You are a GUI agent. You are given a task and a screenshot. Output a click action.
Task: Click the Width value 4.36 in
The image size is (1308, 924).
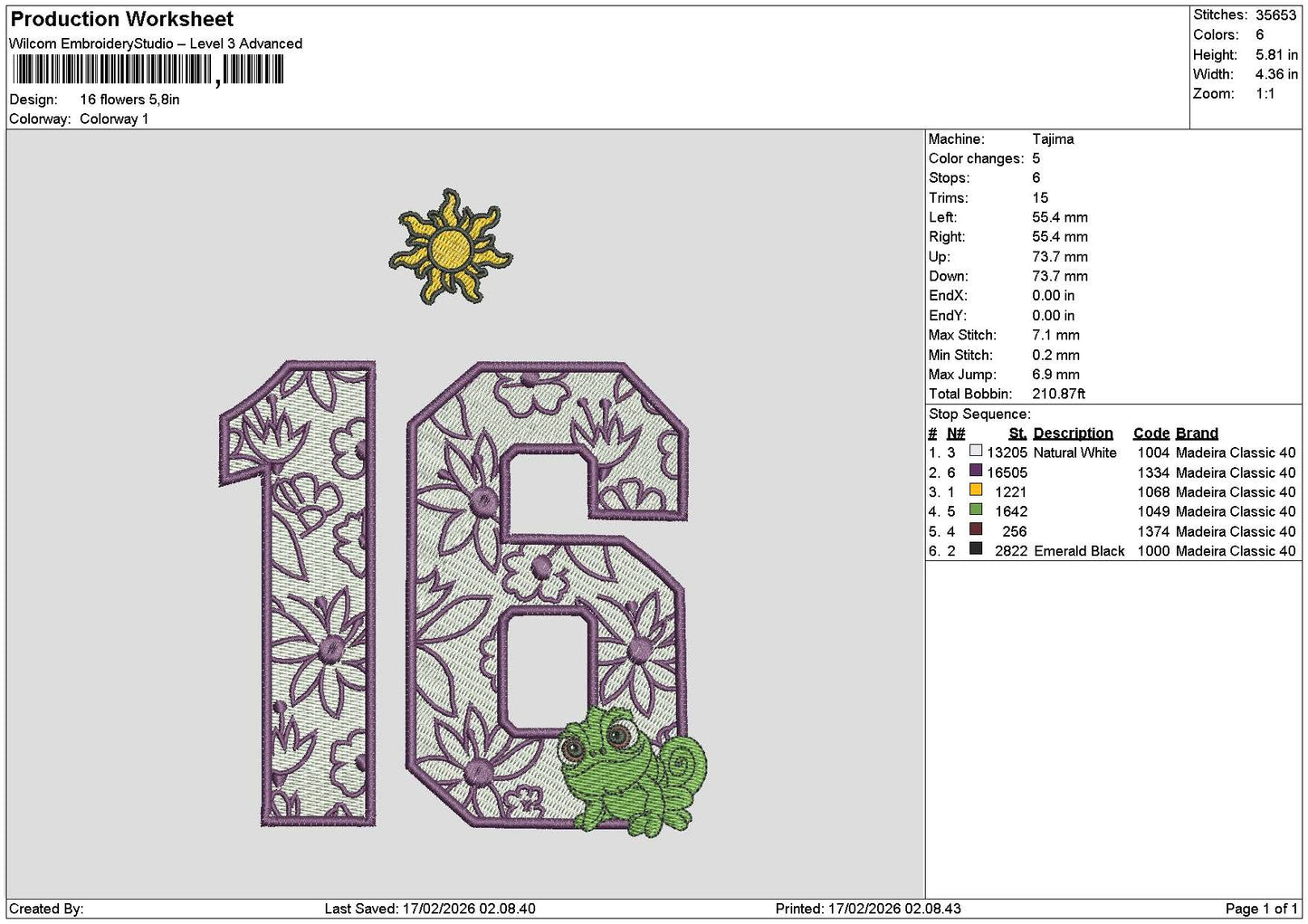tap(1276, 74)
